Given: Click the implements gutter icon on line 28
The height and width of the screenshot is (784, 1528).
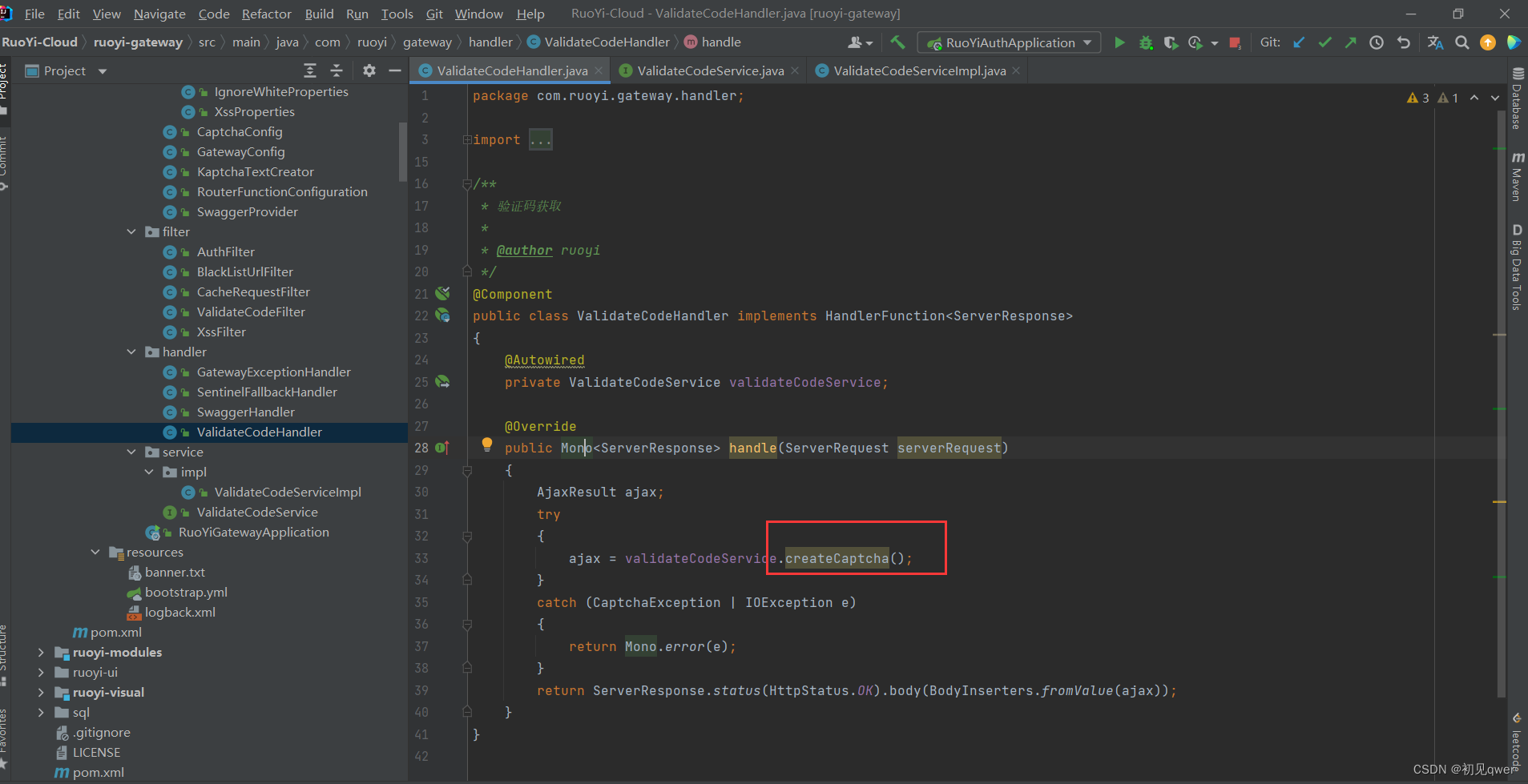Looking at the screenshot, I should 442,448.
